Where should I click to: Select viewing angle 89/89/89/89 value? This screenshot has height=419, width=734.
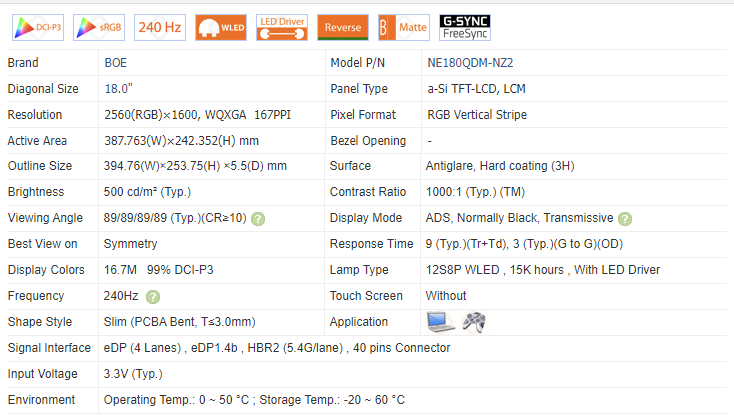(x=175, y=218)
